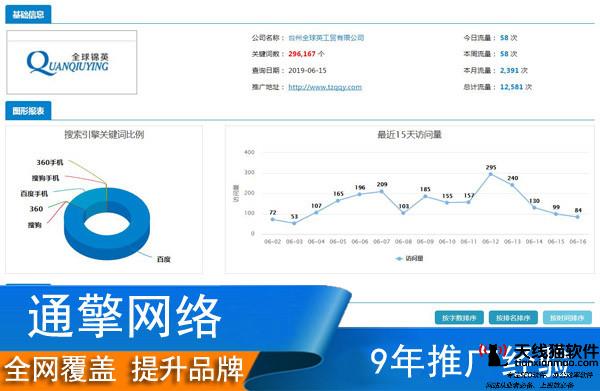This screenshot has height=391, width=600.
Task: Sort by word count with 按字数排序
Action: pos(459,318)
